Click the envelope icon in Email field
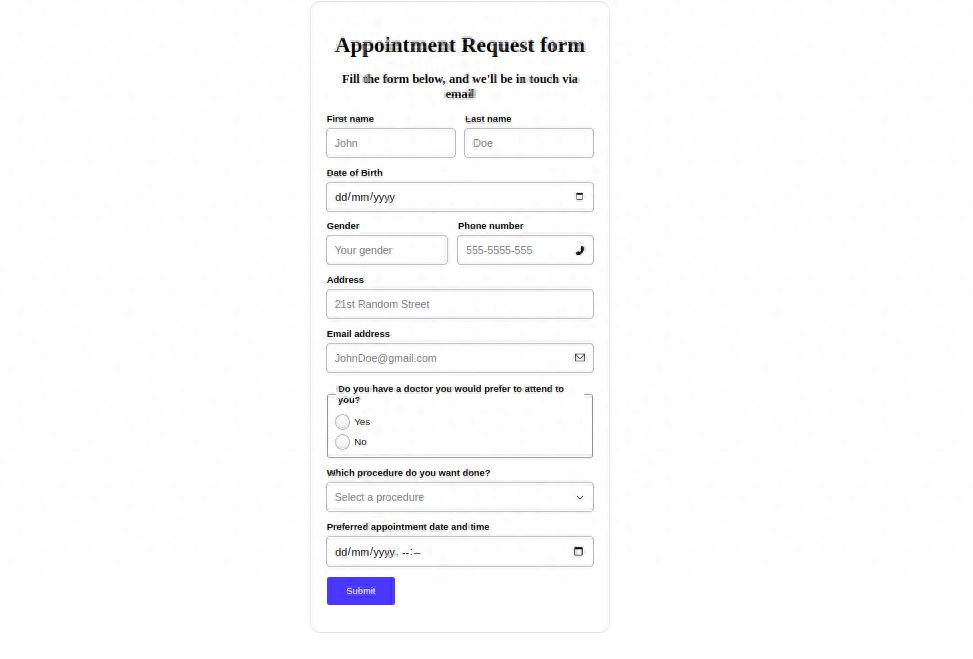The height and width of the screenshot is (659, 973). 579,358
